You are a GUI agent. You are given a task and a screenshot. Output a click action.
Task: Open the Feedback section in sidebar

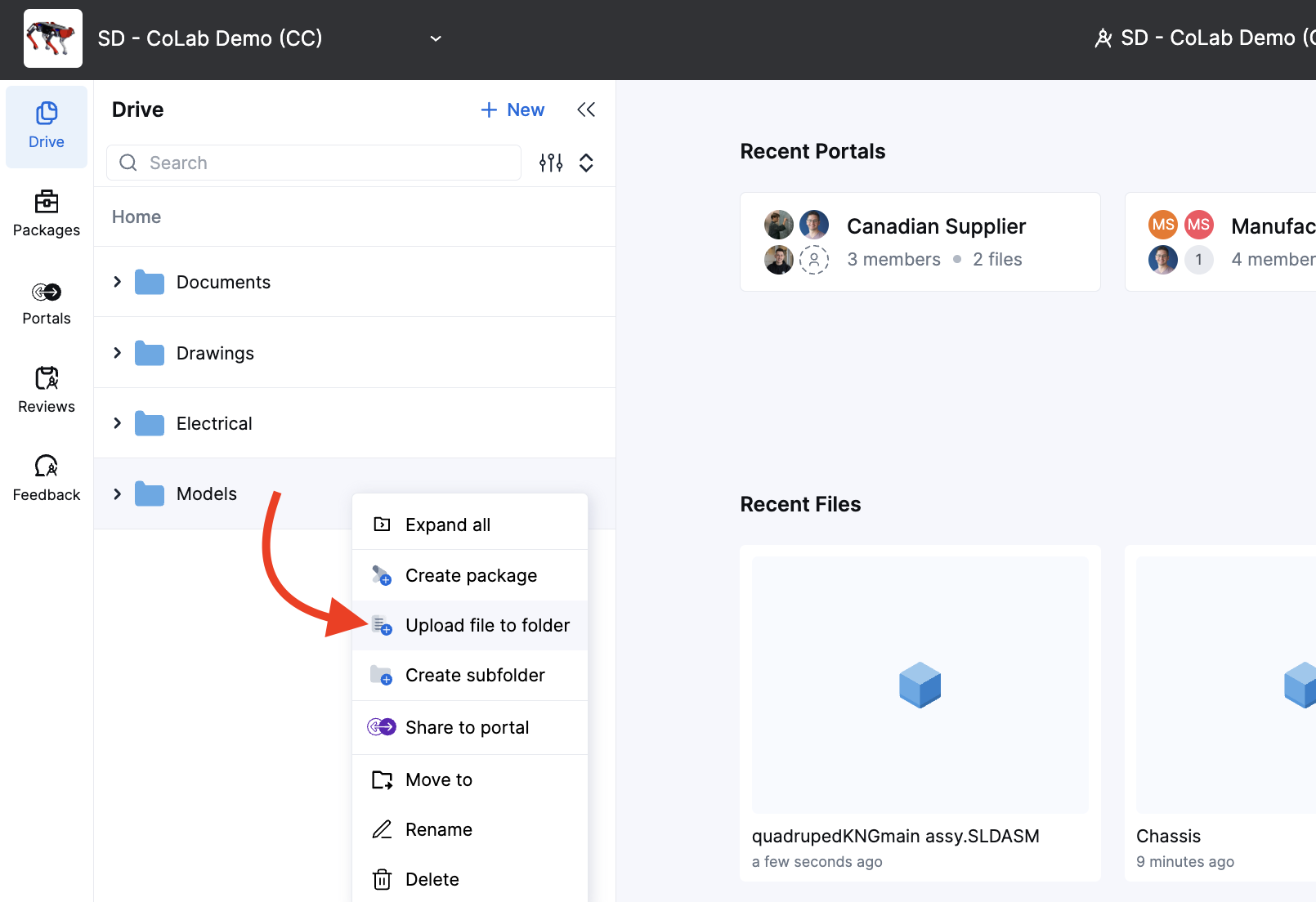[x=47, y=479]
